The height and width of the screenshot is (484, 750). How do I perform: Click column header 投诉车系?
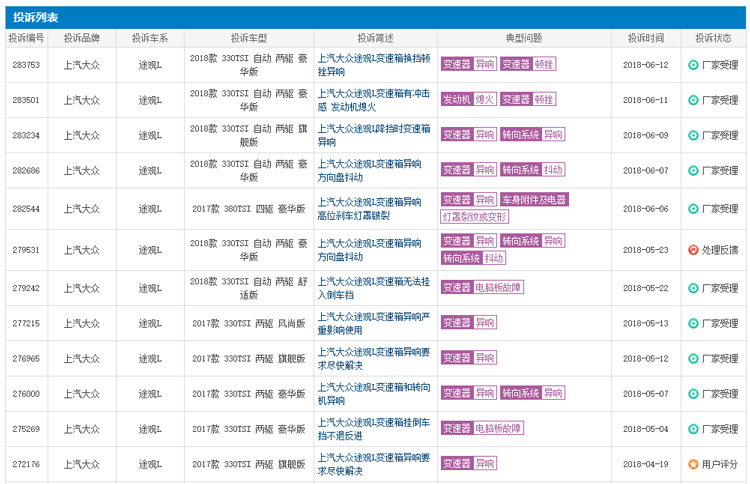click(x=150, y=38)
